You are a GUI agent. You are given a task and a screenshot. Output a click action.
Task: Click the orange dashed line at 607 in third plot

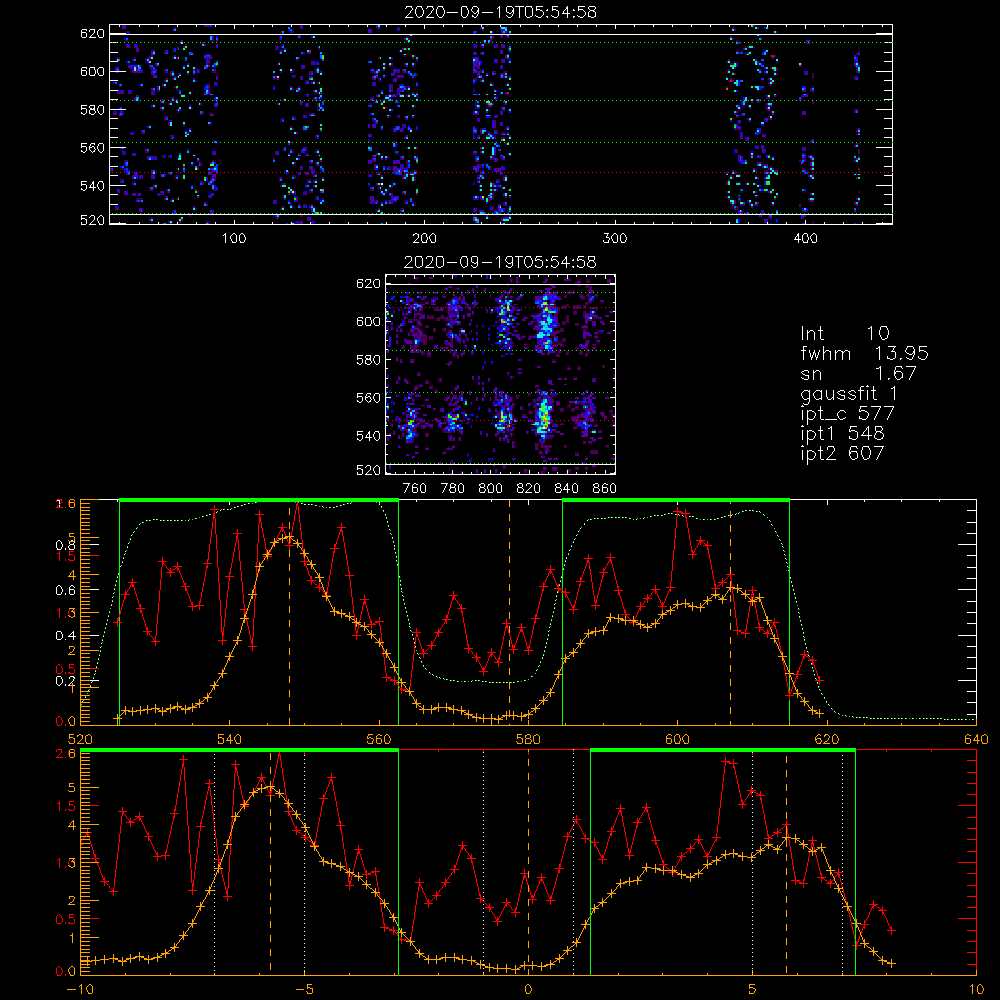click(x=730, y=612)
